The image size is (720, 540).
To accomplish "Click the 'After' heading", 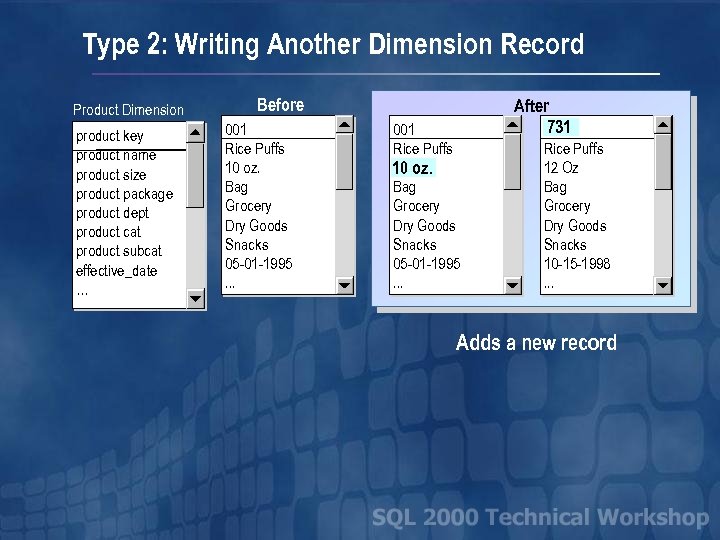I will pyautogui.click(x=531, y=106).
